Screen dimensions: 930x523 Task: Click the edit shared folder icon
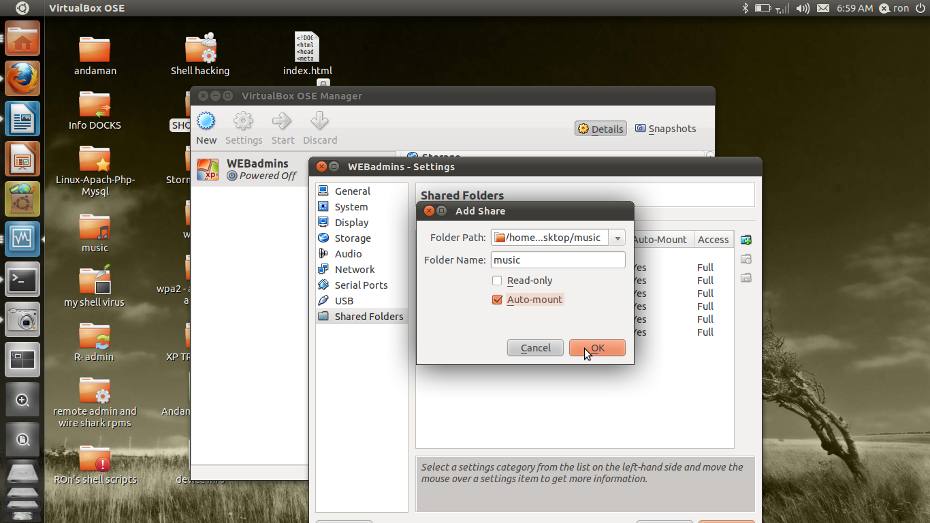point(746,259)
